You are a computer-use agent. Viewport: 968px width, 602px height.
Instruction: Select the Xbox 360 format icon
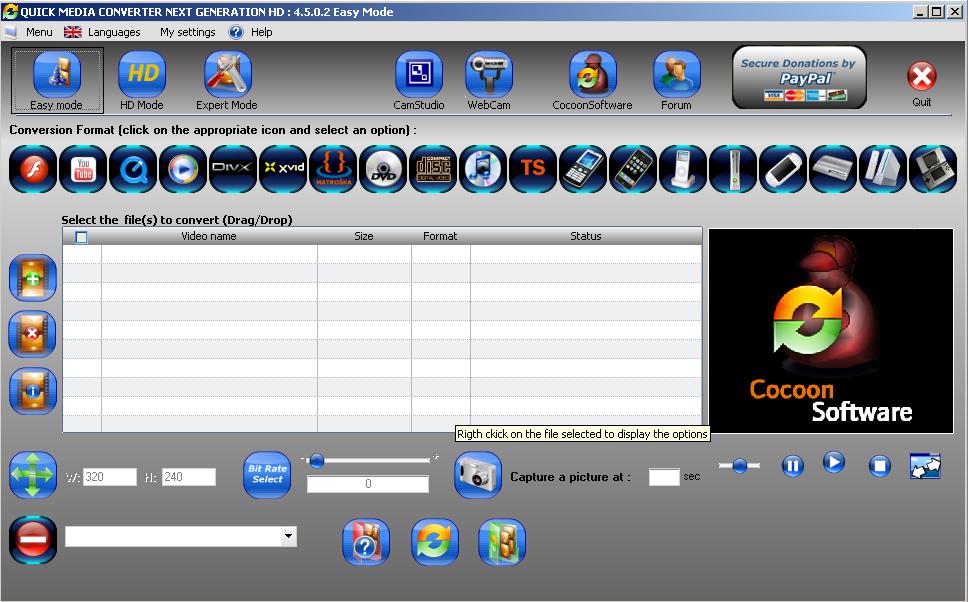click(733, 169)
